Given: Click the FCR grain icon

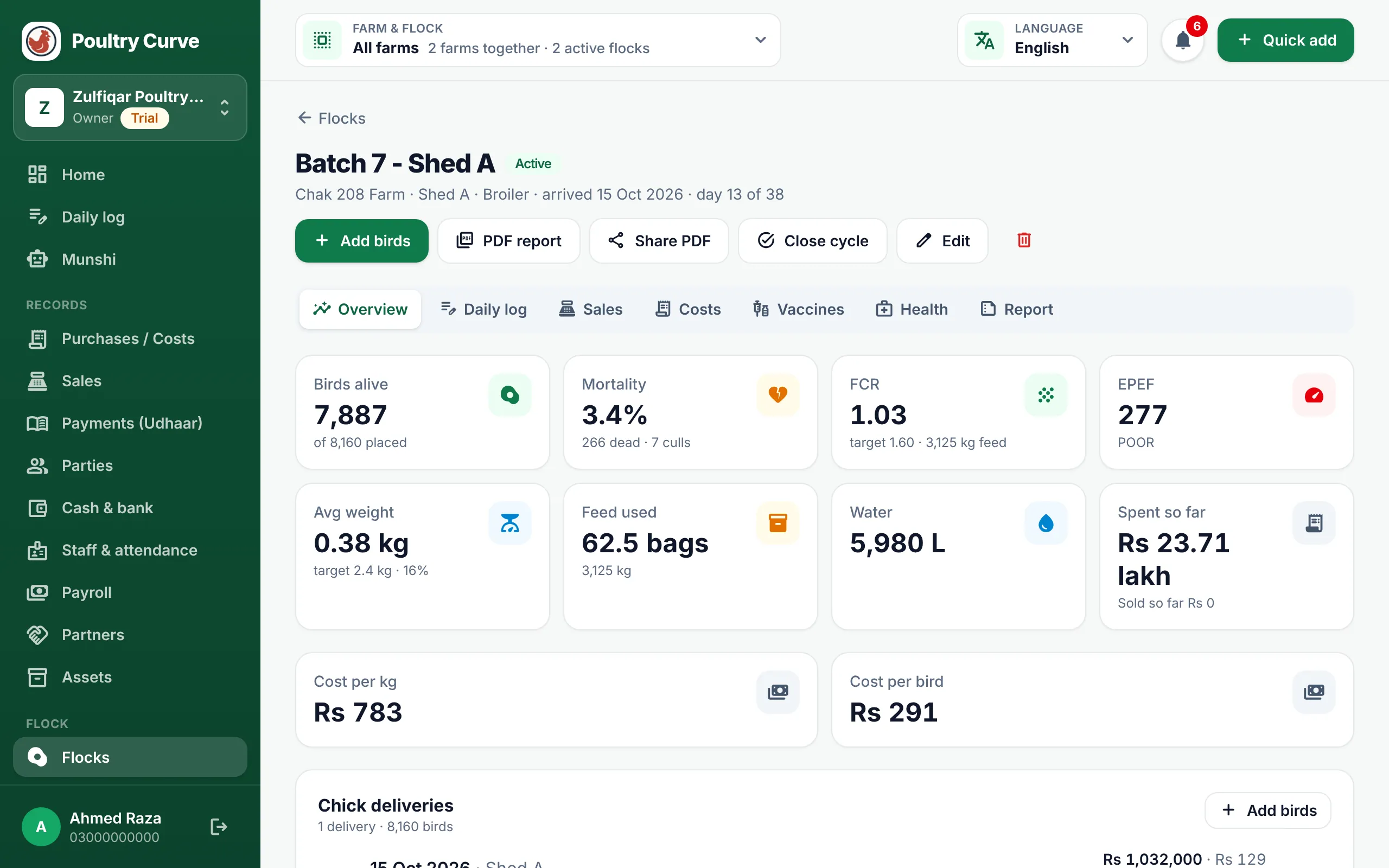Looking at the screenshot, I should tap(1046, 395).
